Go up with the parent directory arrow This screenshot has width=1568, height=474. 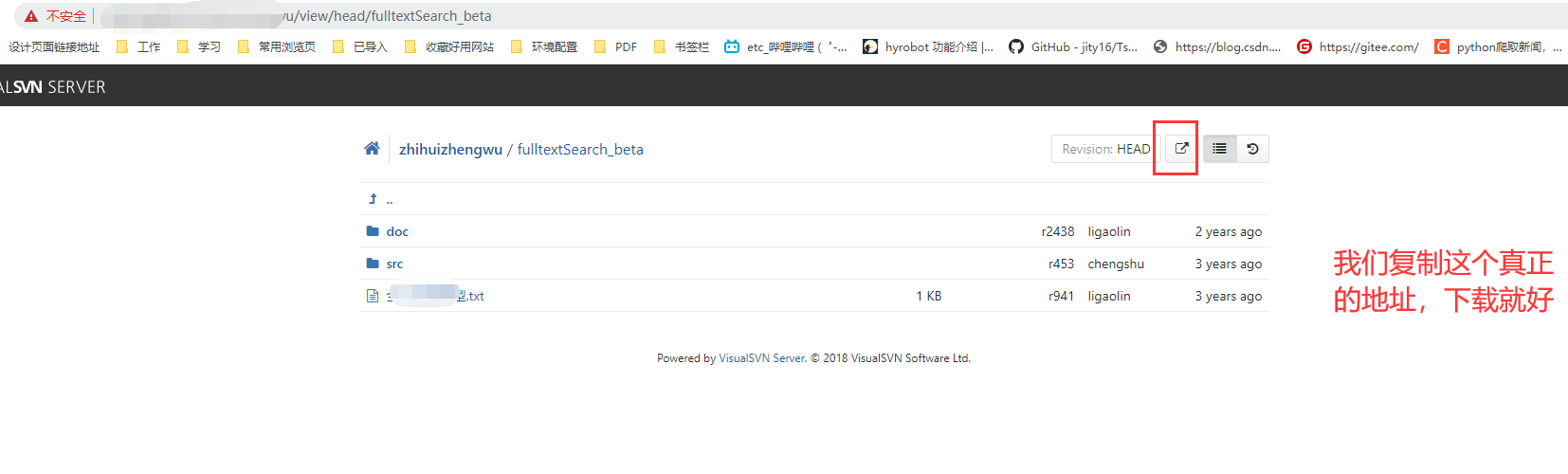click(x=373, y=199)
